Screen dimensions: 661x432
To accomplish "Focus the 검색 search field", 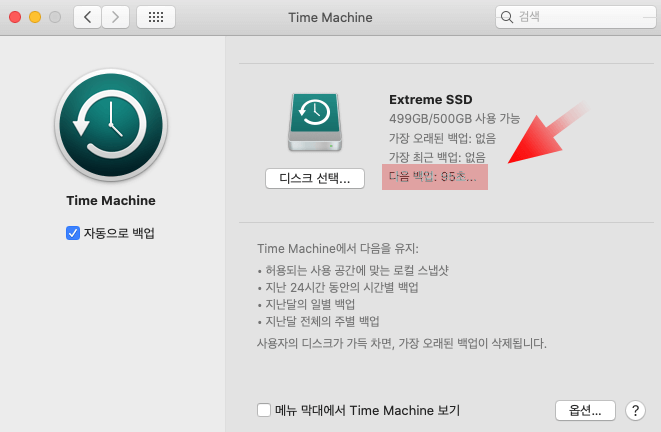I will (x=576, y=17).
